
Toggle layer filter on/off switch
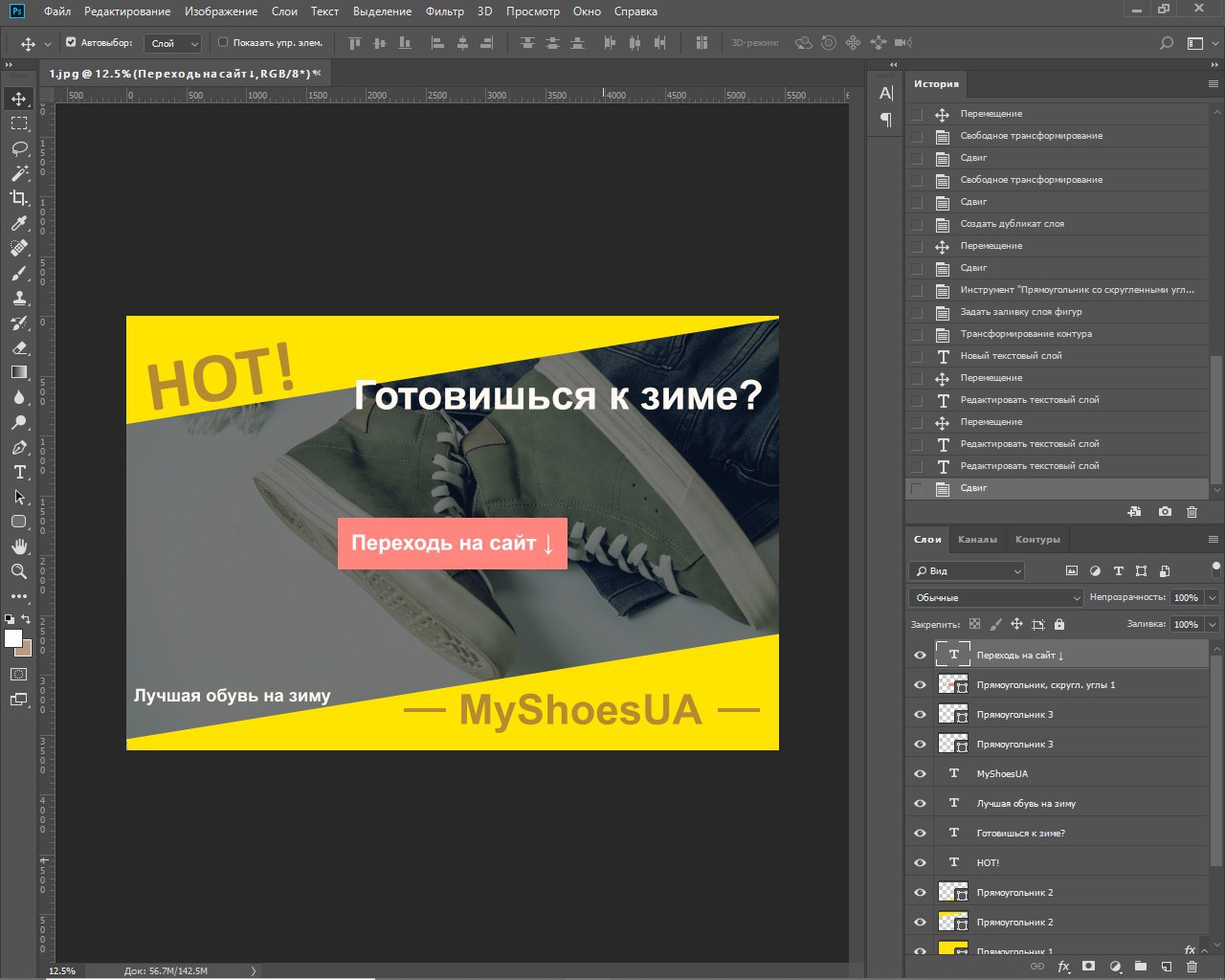1216,568
